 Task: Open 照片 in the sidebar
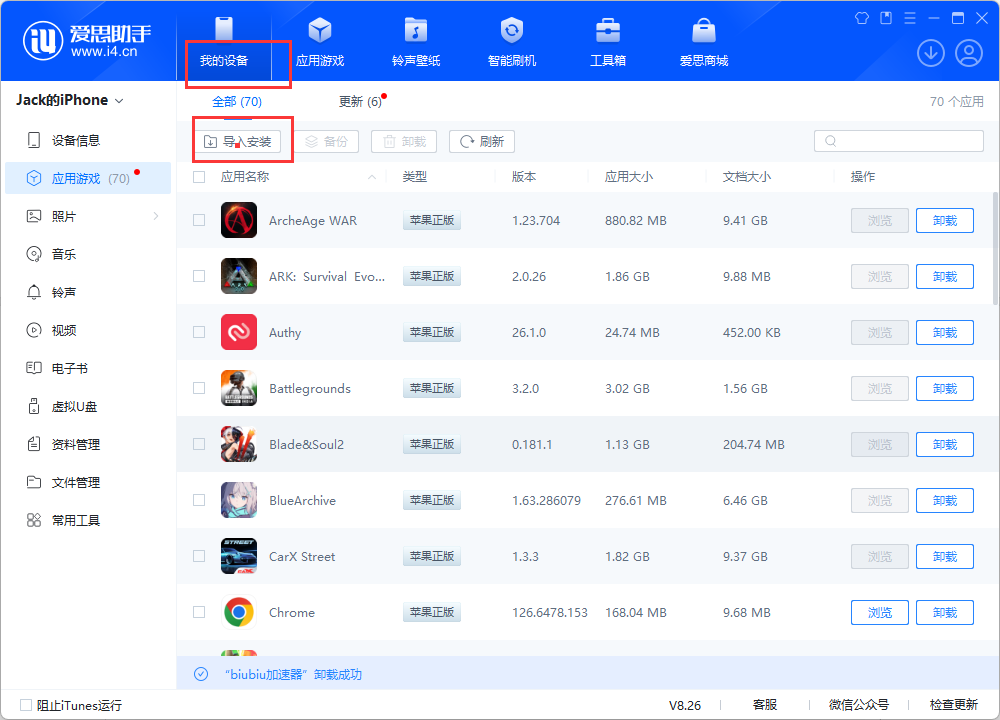(88, 216)
